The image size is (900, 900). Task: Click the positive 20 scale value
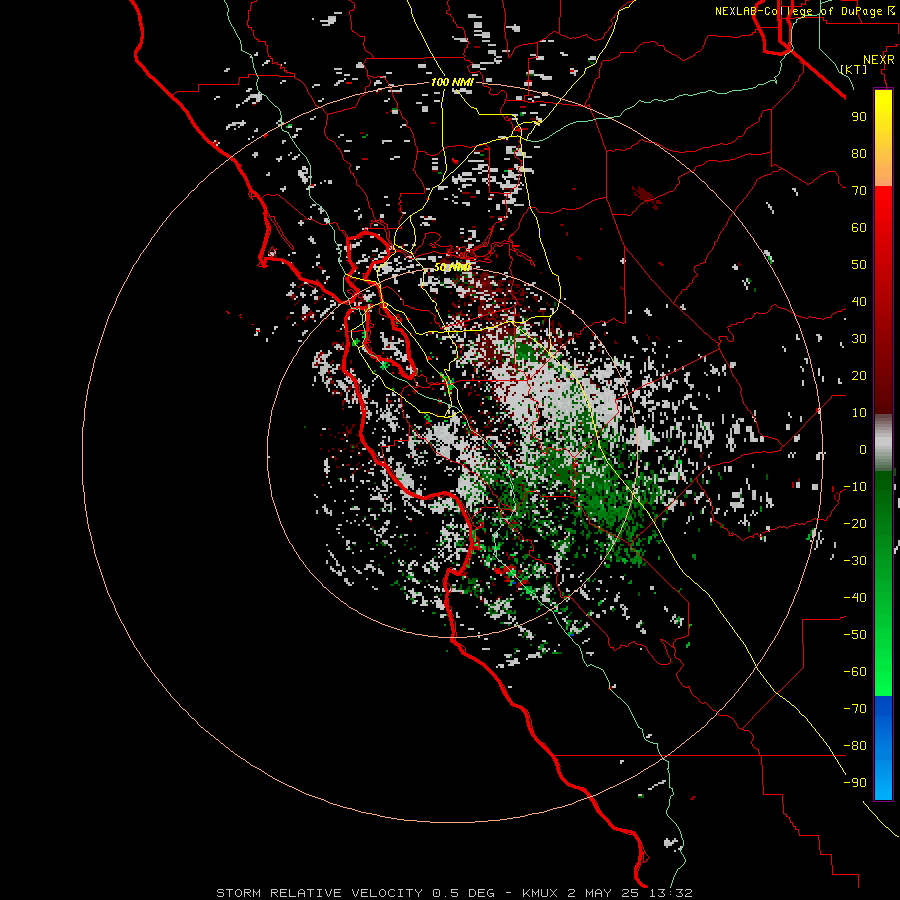tap(859, 375)
